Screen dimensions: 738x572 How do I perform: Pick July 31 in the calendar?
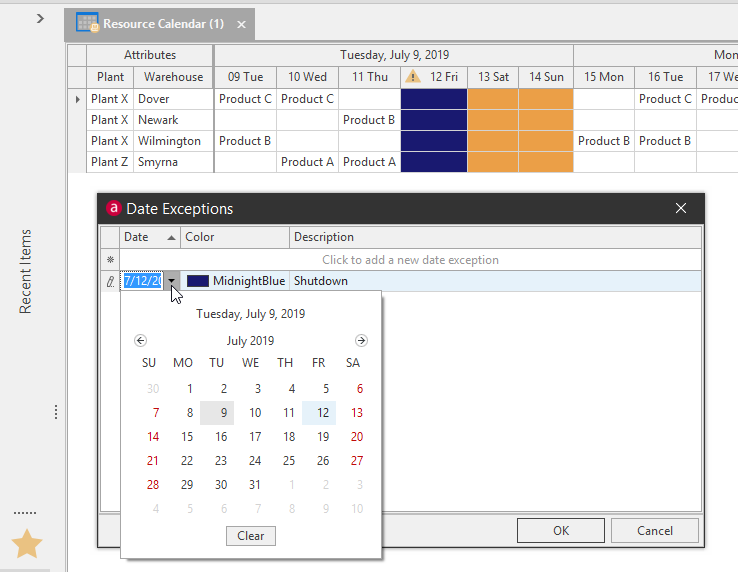tap(255, 485)
